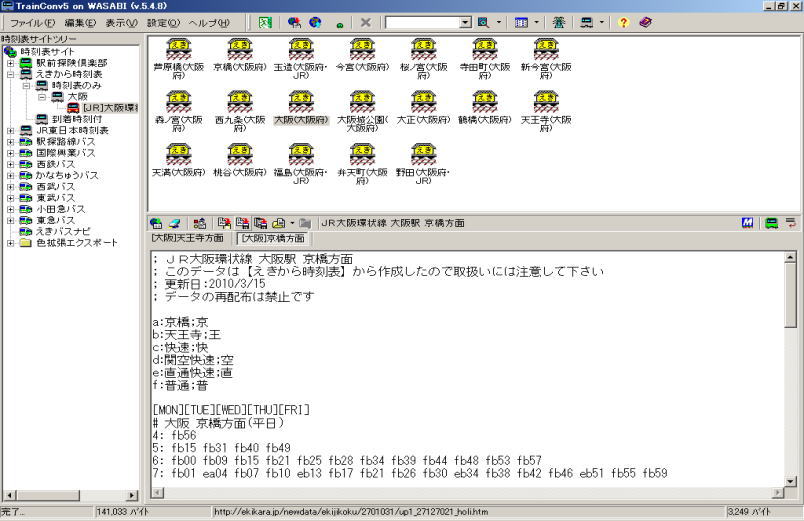The width and height of the screenshot is (804, 521).
Task: Open the ファイル(F) menu
Action: 32,23
